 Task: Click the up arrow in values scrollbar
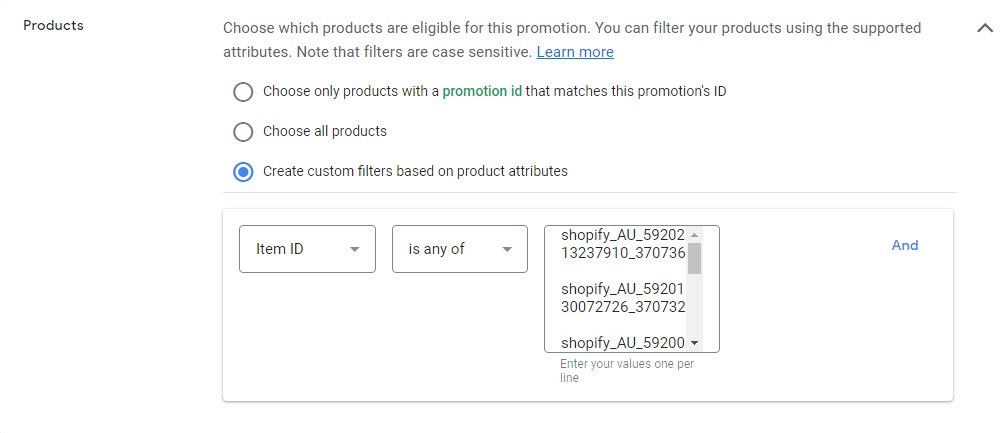pos(694,235)
